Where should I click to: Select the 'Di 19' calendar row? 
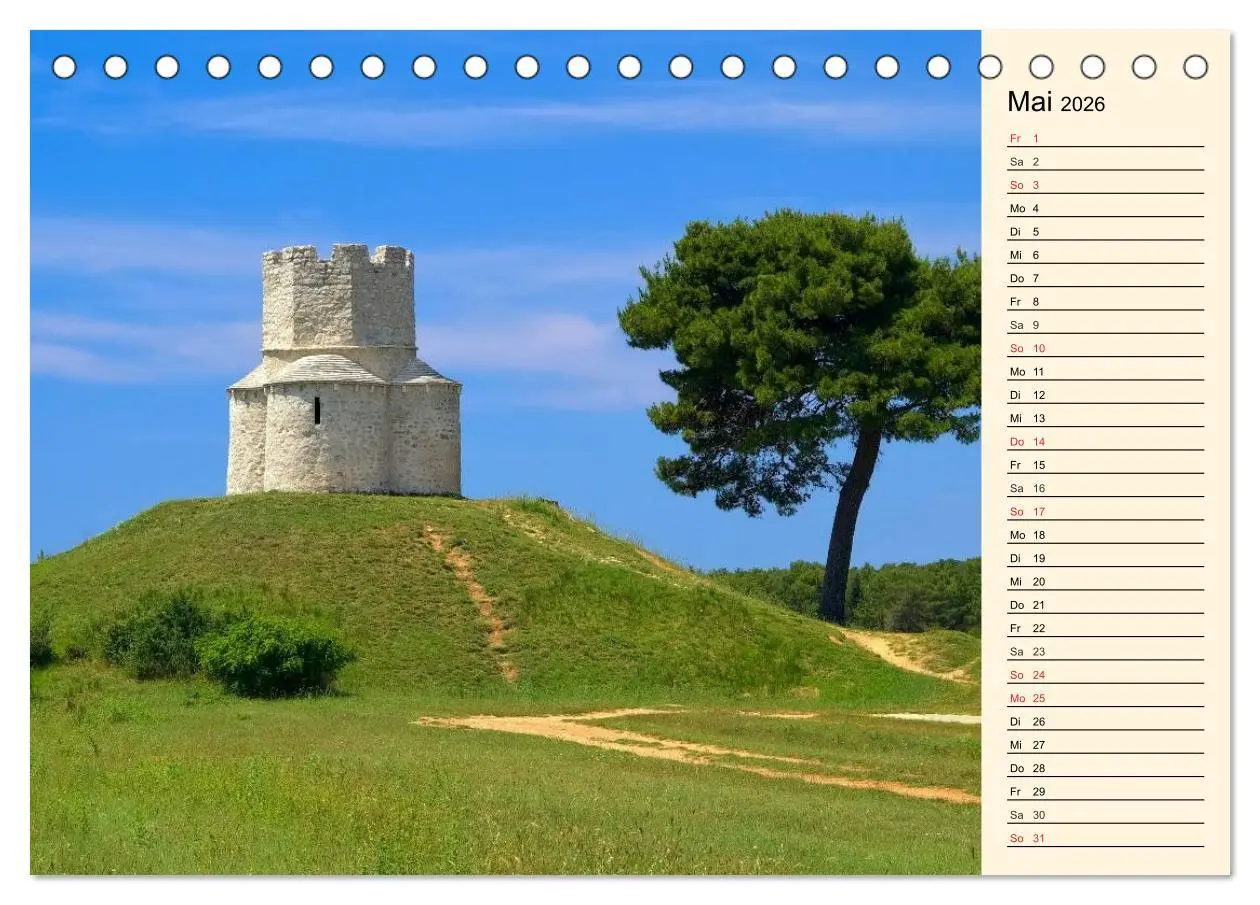tap(1105, 558)
